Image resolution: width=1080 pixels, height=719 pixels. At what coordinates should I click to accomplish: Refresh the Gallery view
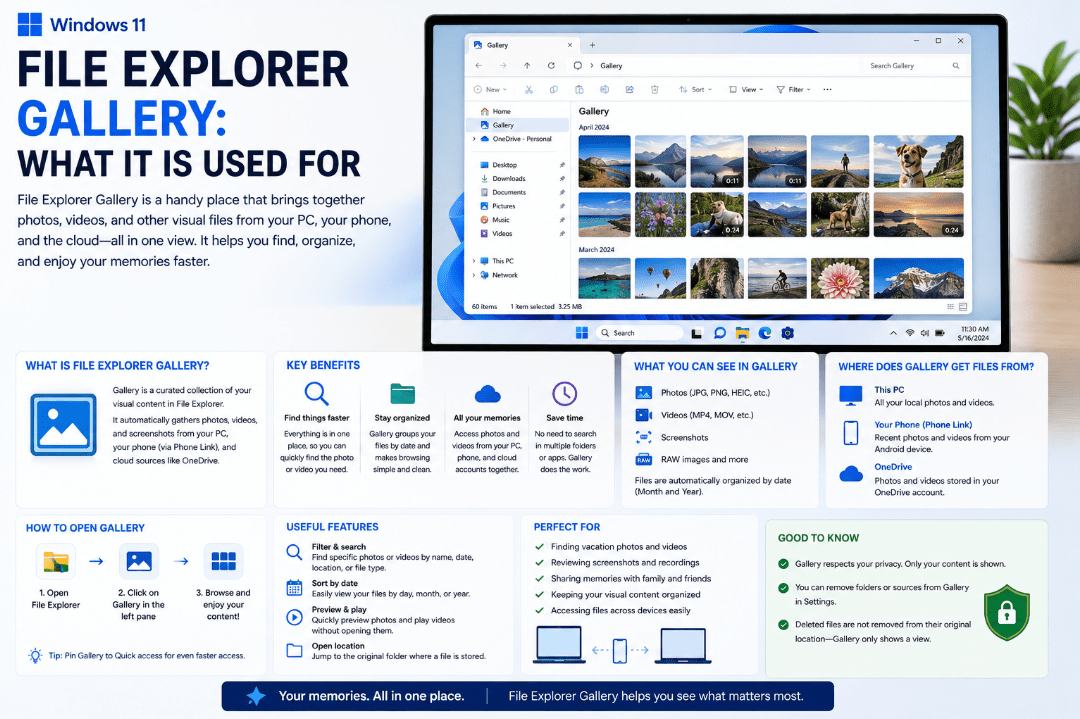551,65
